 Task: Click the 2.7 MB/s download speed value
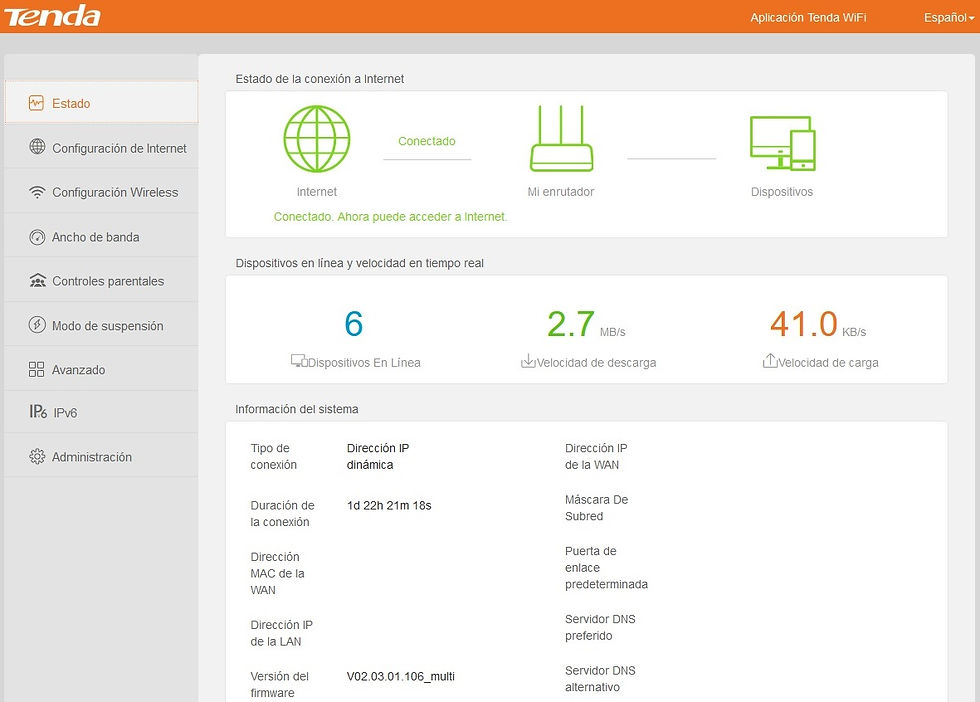tap(586, 324)
